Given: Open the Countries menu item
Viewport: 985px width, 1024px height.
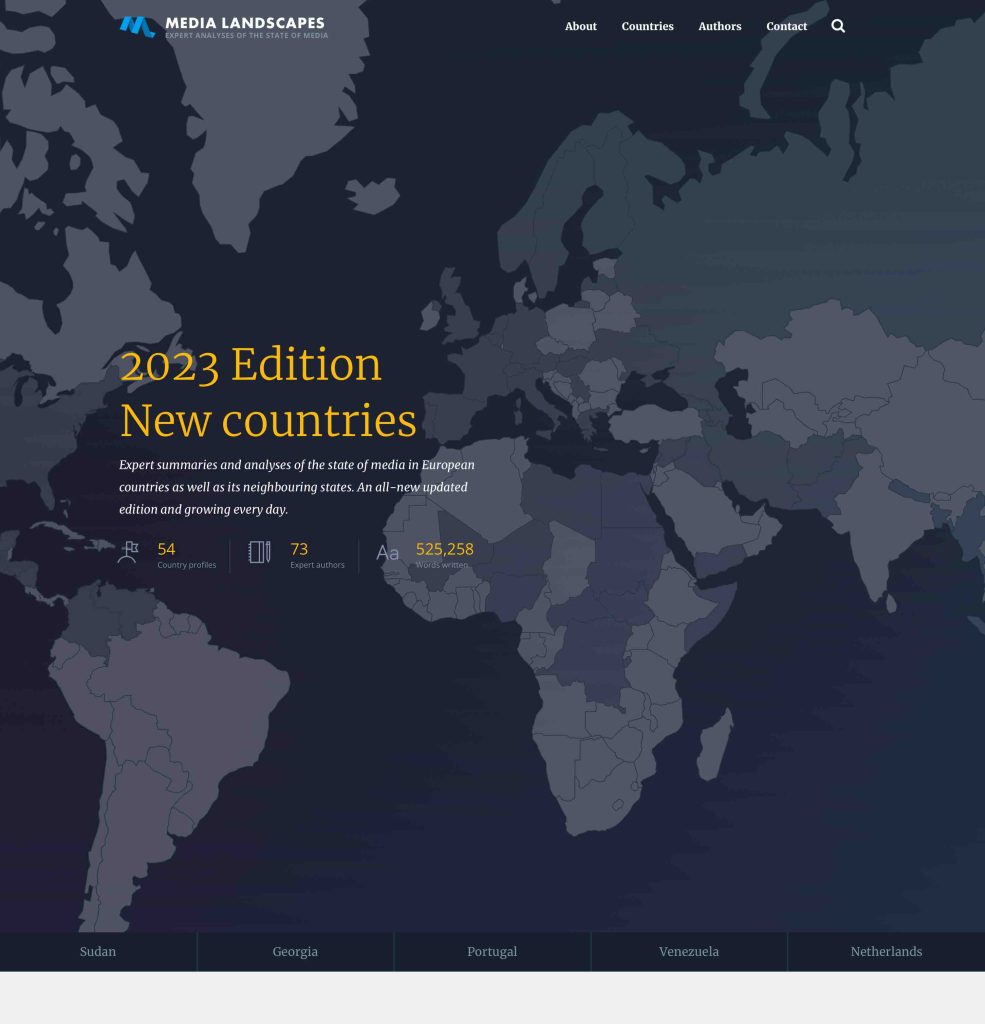Looking at the screenshot, I should 647,26.
